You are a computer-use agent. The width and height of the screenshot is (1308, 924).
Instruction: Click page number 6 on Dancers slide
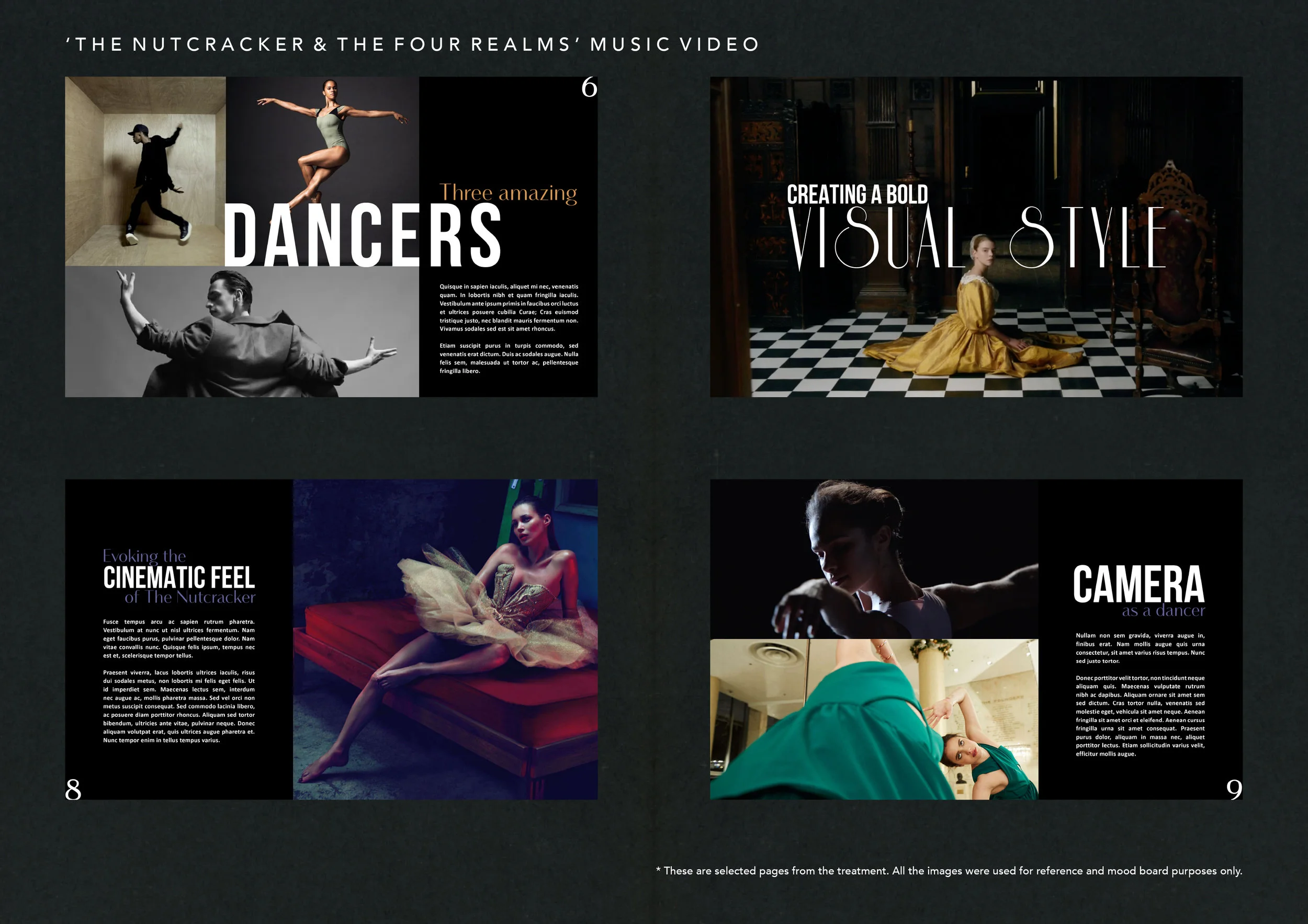[589, 87]
